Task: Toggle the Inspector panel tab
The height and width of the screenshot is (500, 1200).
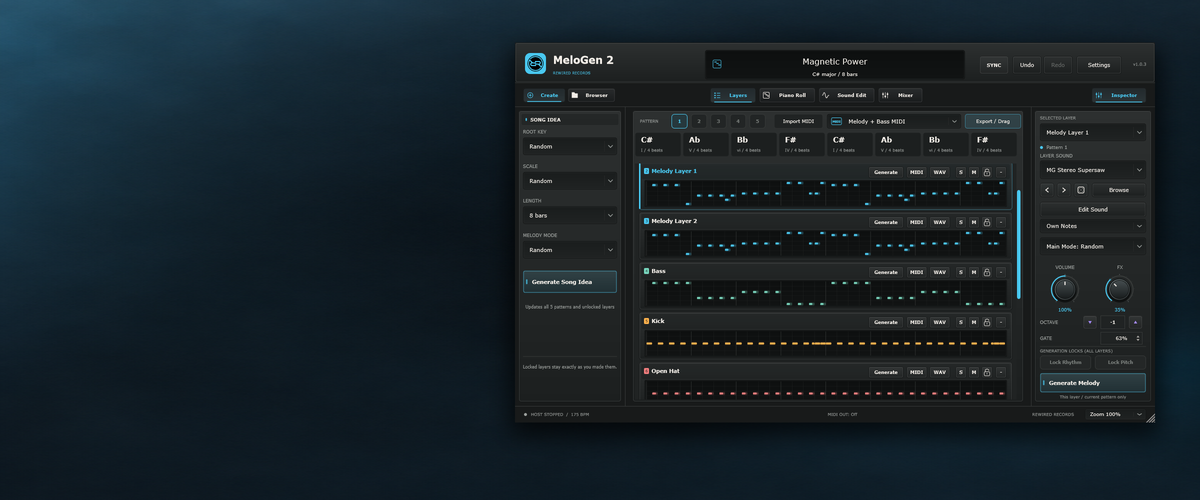Action: click(x=1118, y=95)
